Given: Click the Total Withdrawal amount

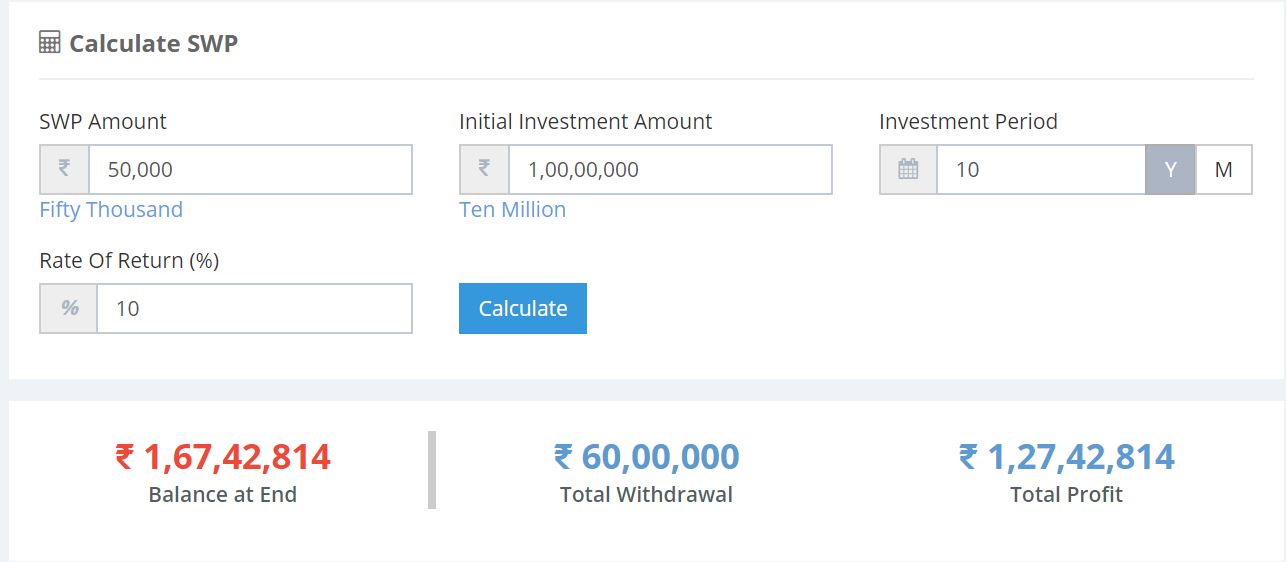Looking at the screenshot, I should (x=646, y=457).
